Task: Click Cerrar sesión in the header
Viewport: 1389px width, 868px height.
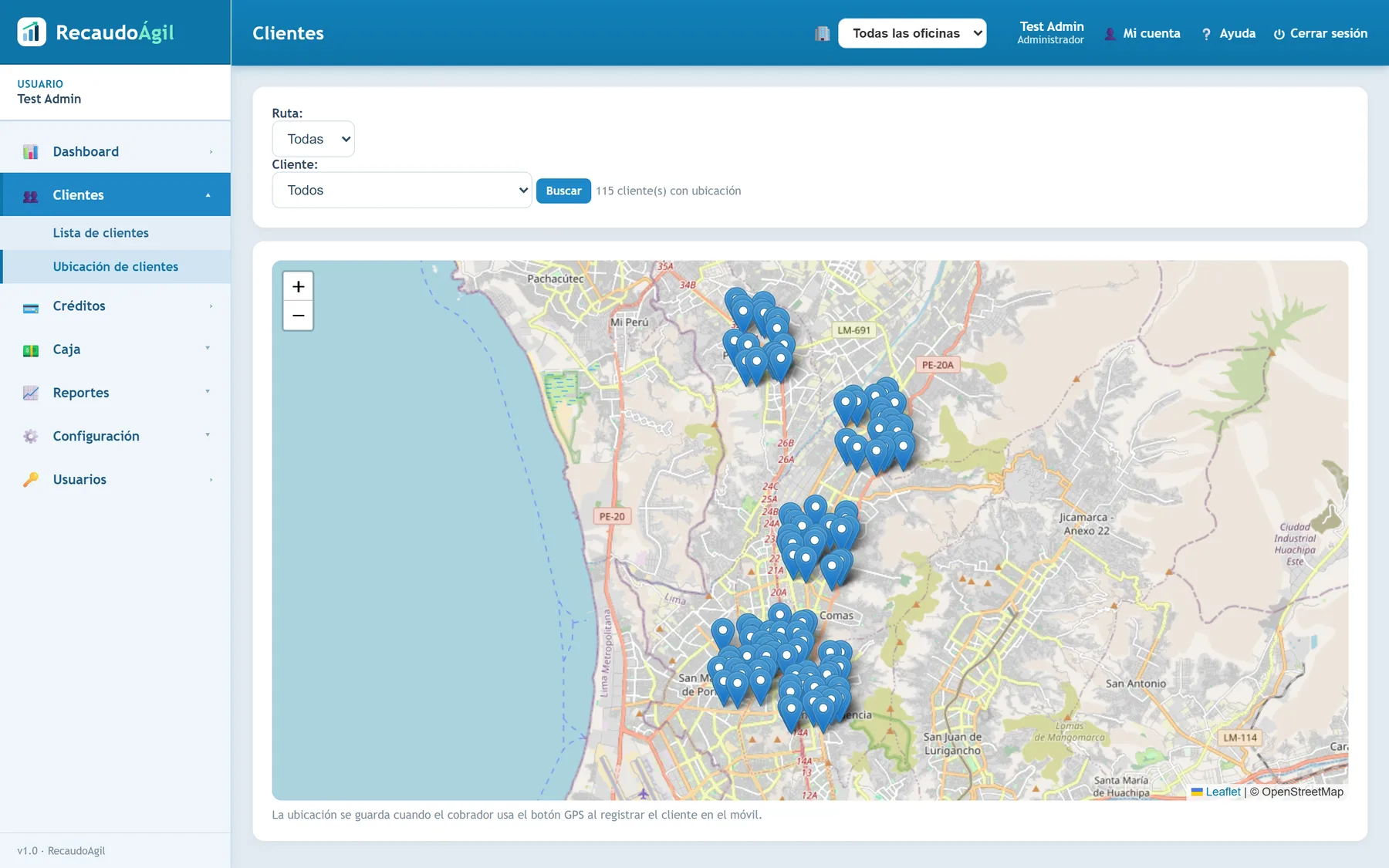Action: coord(1320,33)
